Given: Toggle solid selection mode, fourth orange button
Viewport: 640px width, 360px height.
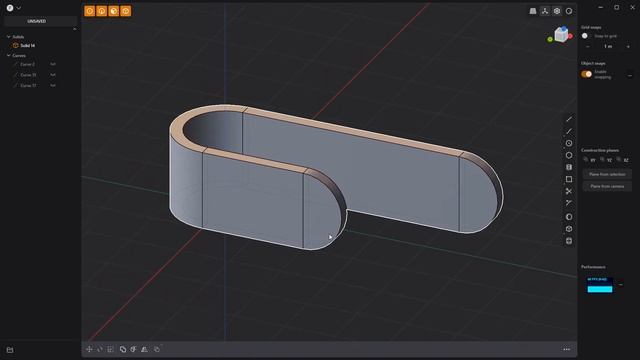Looking at the screenshot, I should (x=126, y=11).
